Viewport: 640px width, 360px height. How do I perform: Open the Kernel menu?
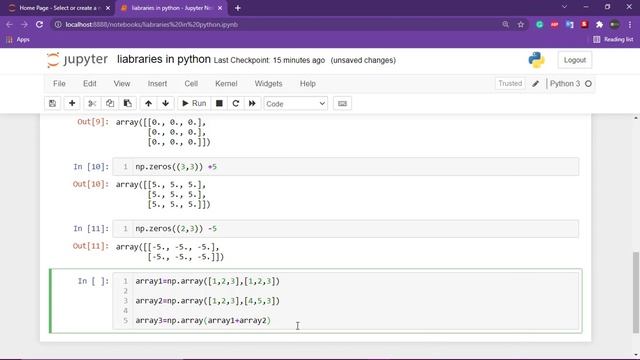pos(226,84)
